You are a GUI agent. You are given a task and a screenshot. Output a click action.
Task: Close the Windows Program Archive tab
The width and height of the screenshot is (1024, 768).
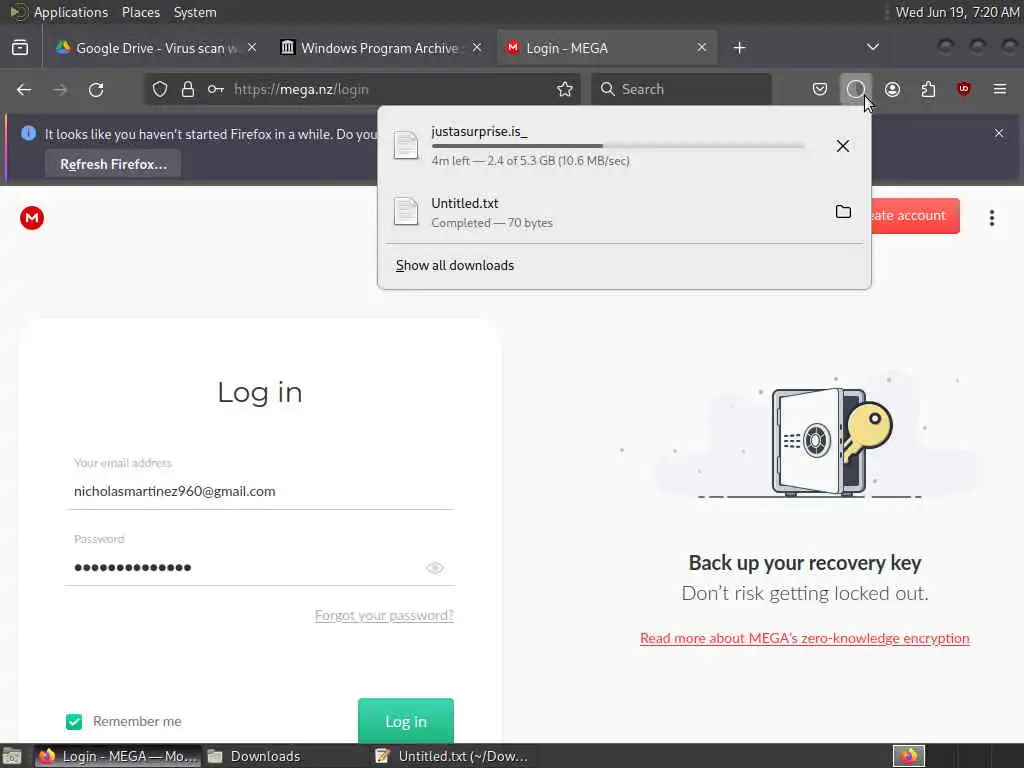click(x=477, y=48)
